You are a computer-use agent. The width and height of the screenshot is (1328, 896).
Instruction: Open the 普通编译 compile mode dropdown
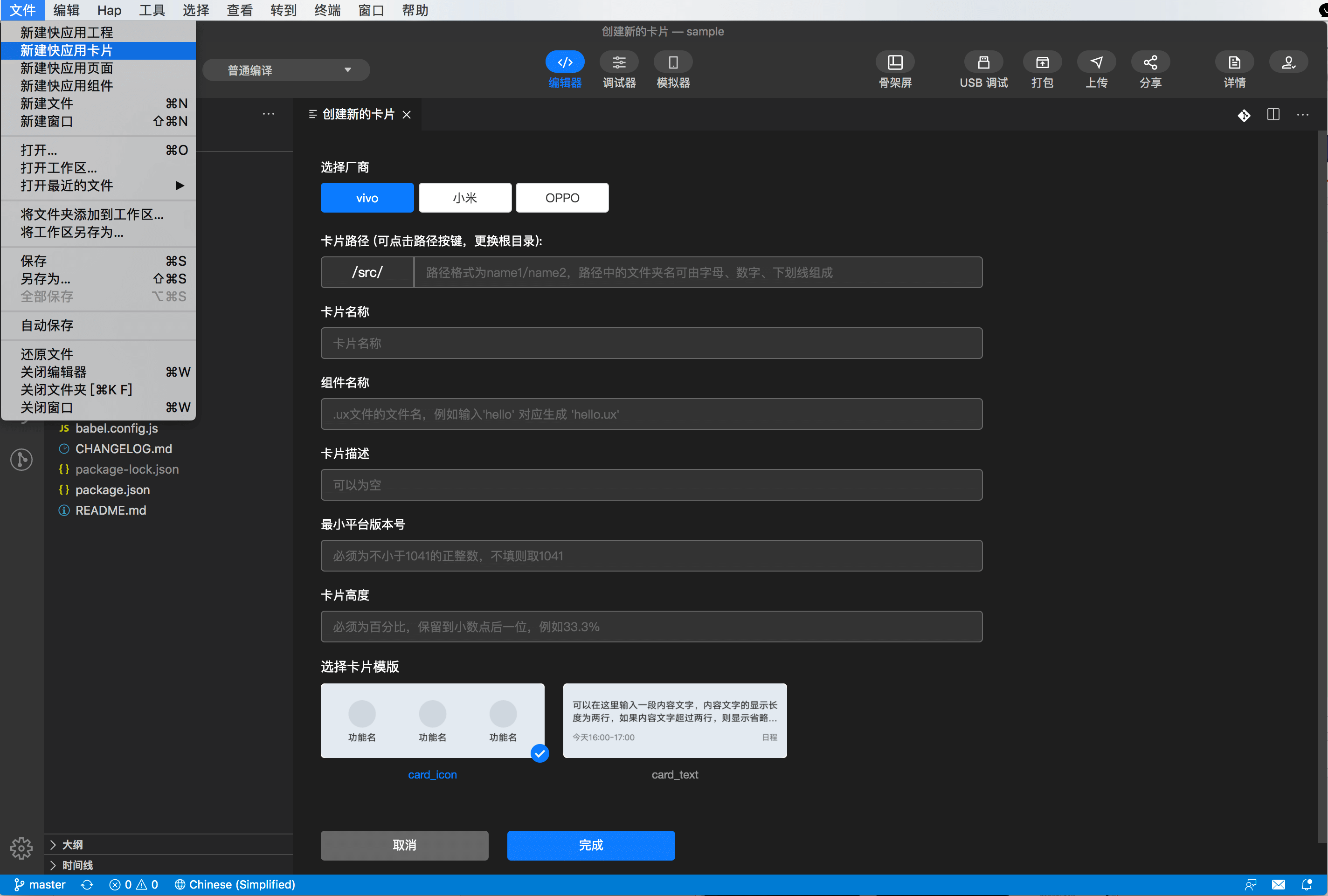(286, 70)
